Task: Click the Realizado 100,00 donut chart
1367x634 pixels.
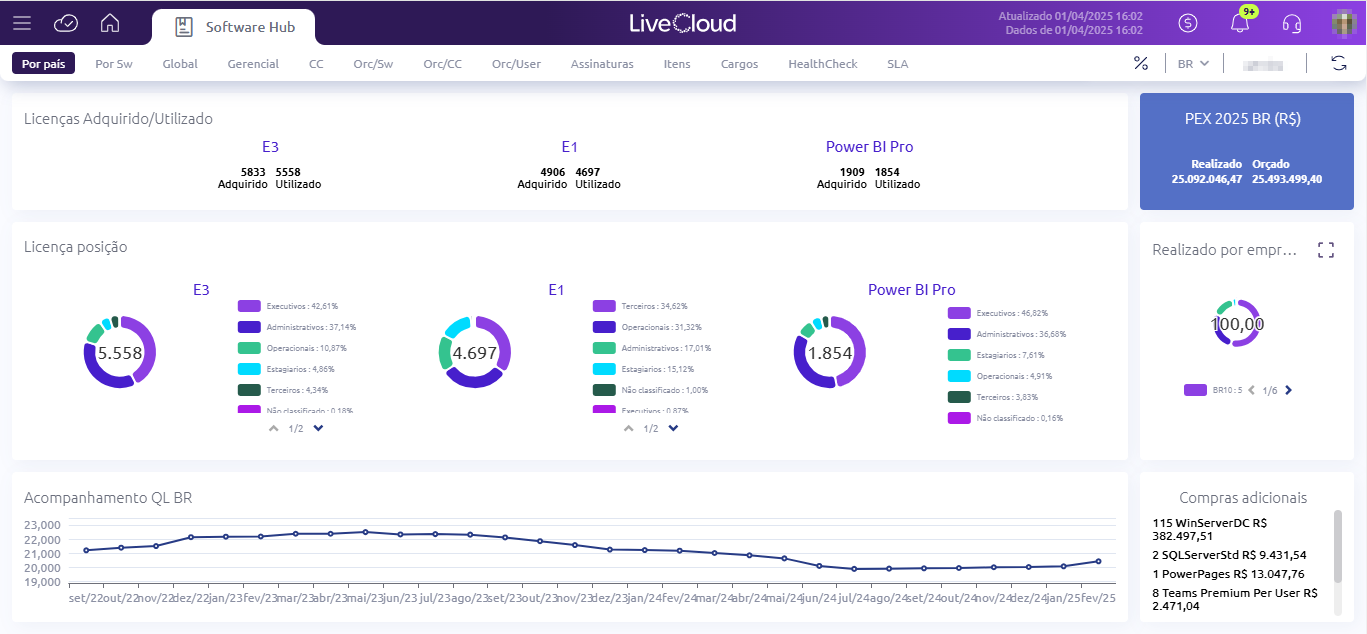Action: [1238, 323]
